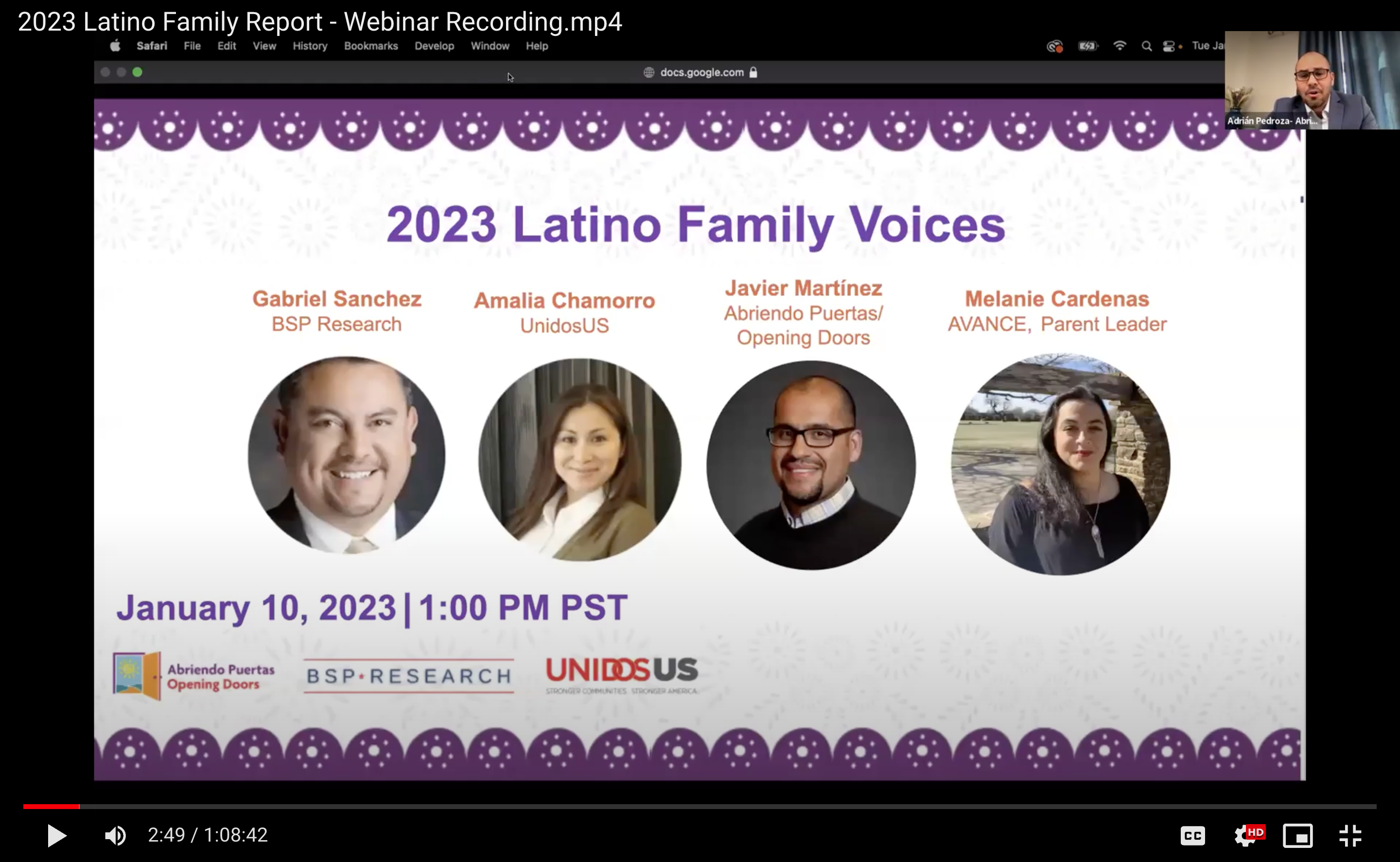
Task: Open the Edit menu
Action: [227, 46]
